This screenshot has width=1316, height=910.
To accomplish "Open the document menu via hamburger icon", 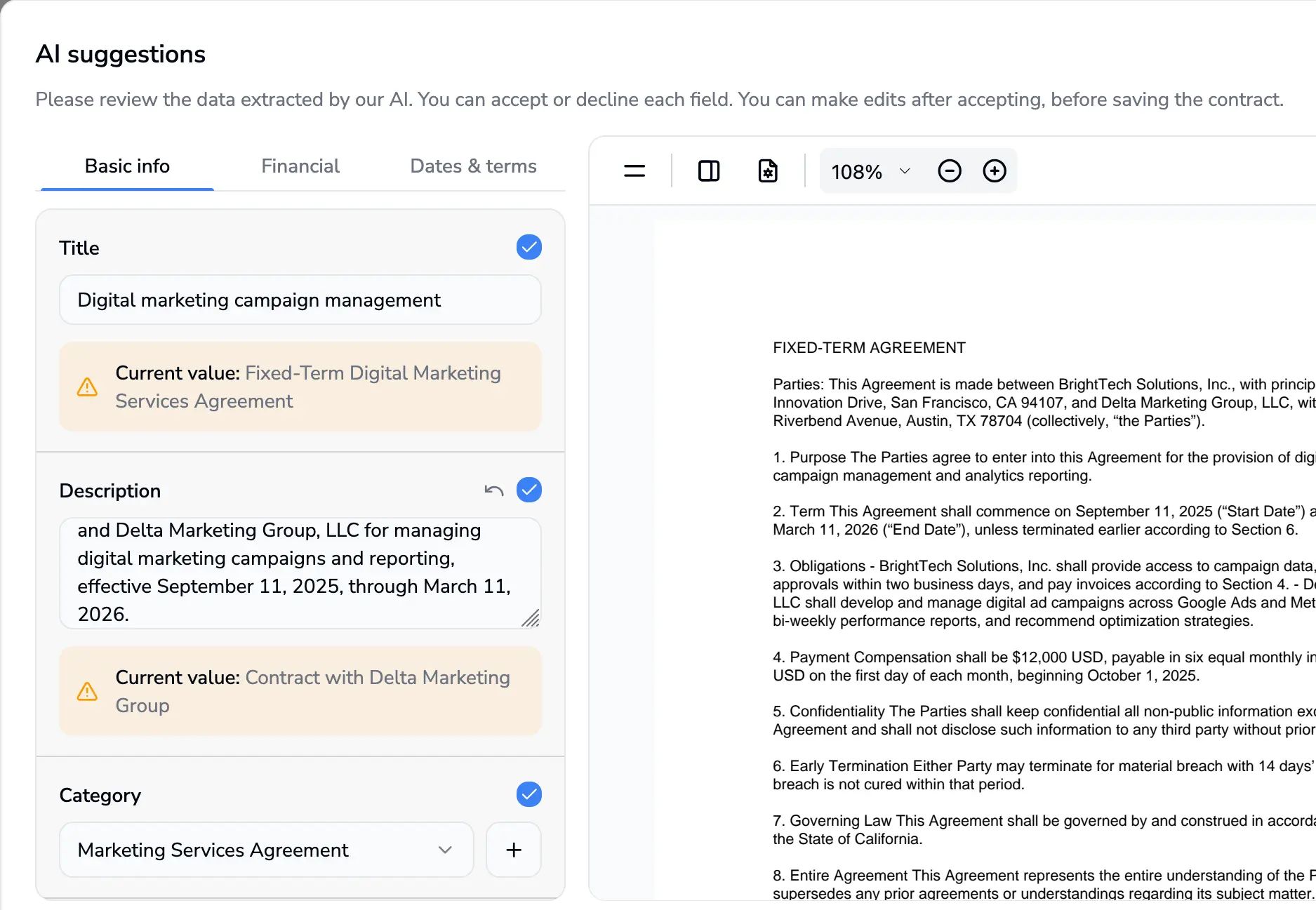I will pyautogui.click(x=634, y=170).
